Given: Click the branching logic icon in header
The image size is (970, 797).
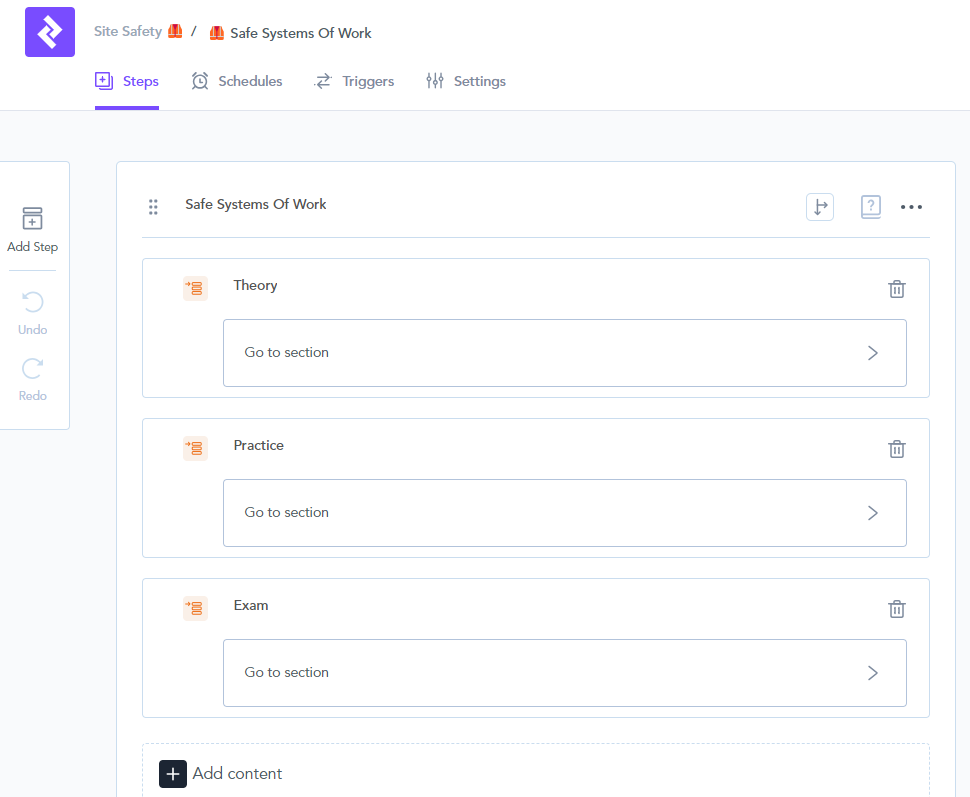Looking at the screenshot, I should 819,207.
